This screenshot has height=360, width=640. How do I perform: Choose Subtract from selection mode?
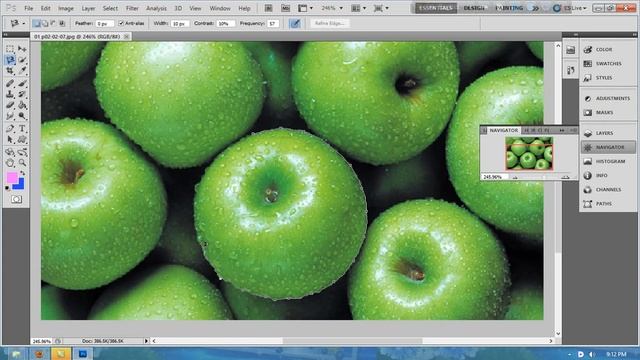coord(53,23)
